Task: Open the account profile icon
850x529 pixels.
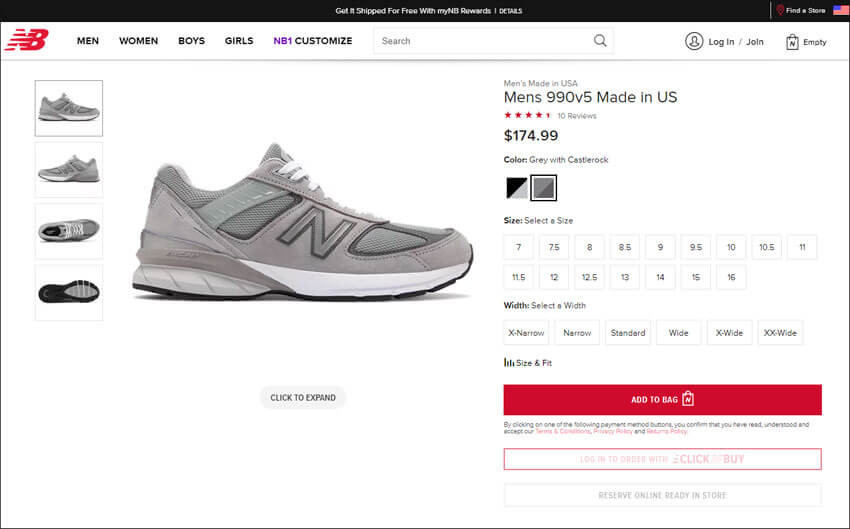Action: coord(693,41)
